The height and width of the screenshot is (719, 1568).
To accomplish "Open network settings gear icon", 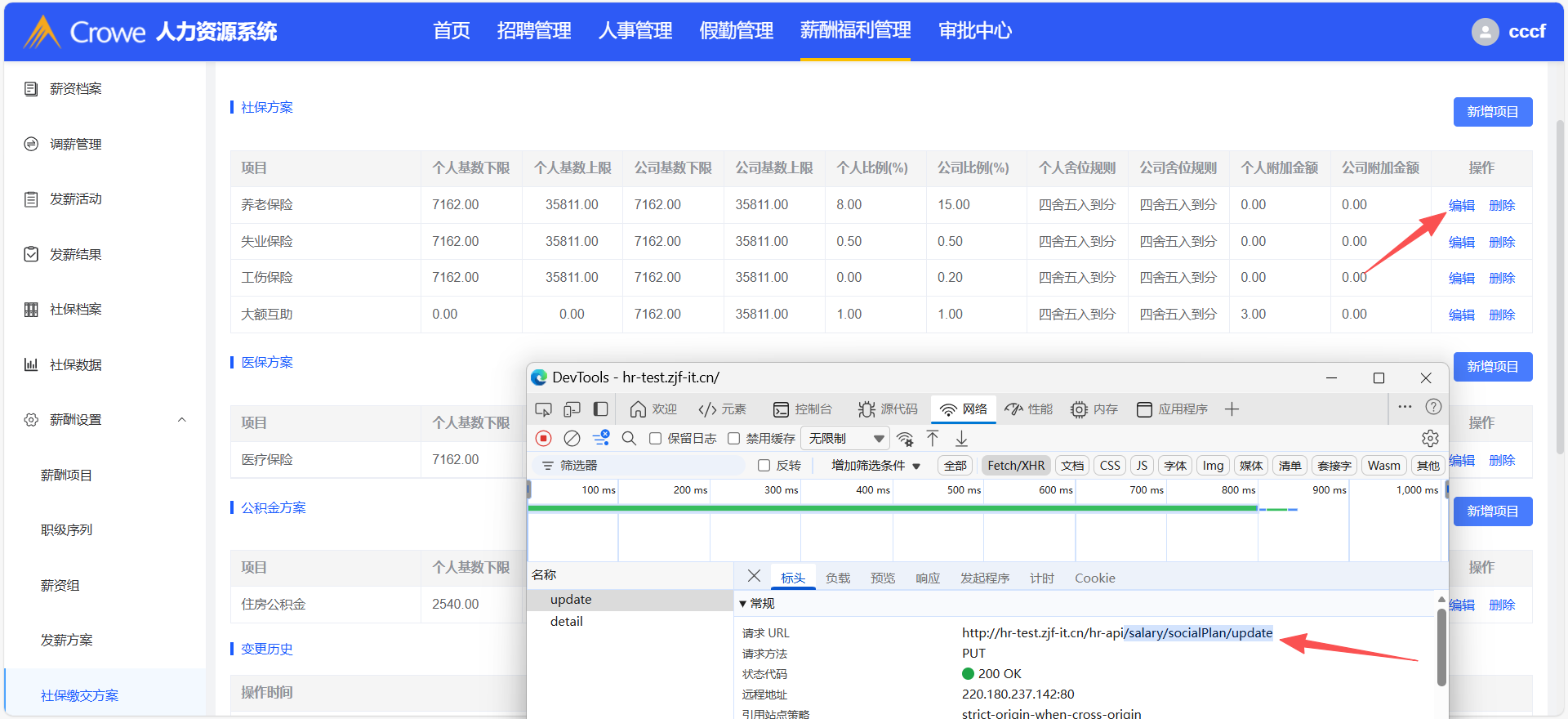I will click(1430, 439).
